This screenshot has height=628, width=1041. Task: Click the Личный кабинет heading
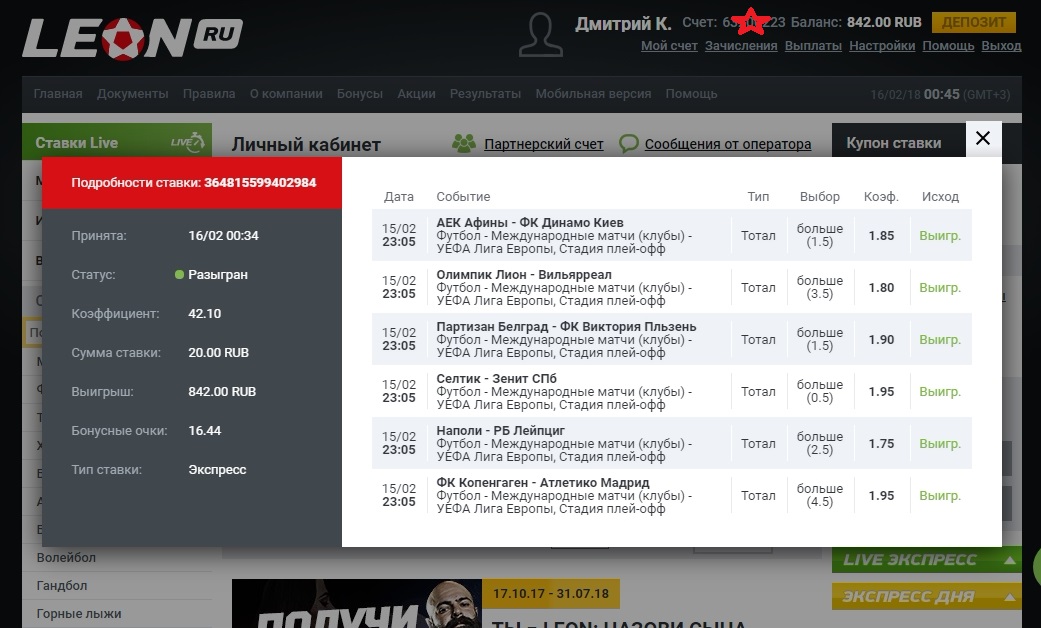coord(306,145)
